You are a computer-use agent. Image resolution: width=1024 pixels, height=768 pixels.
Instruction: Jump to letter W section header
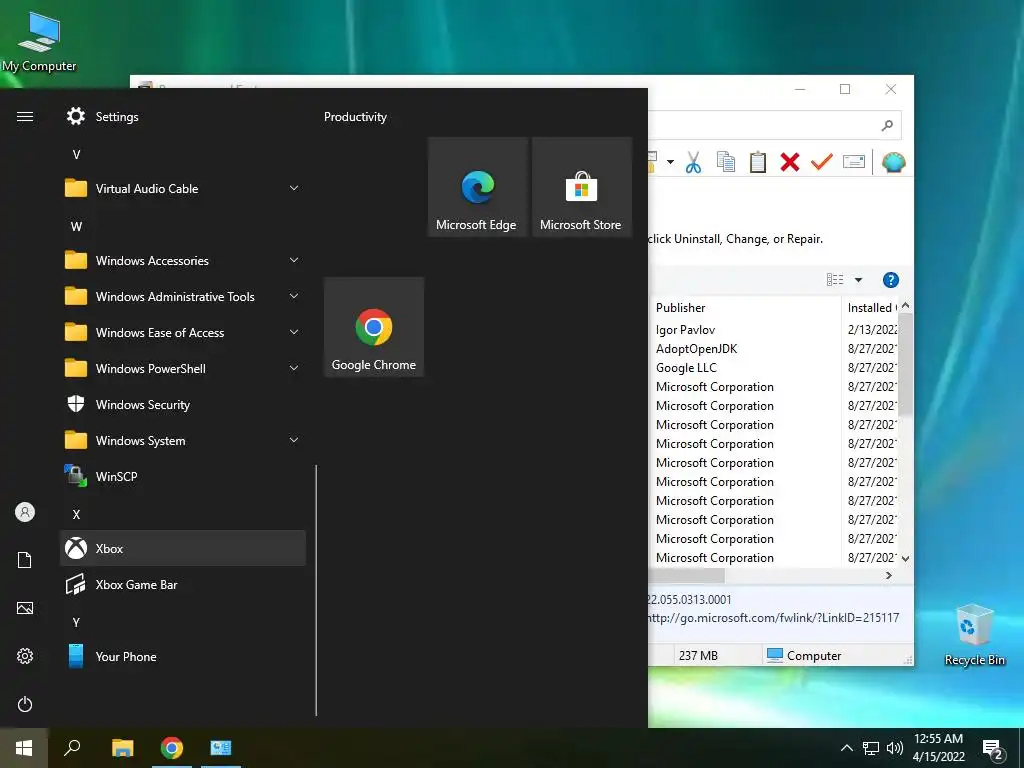pyautogui.click(x=76, y=227)
